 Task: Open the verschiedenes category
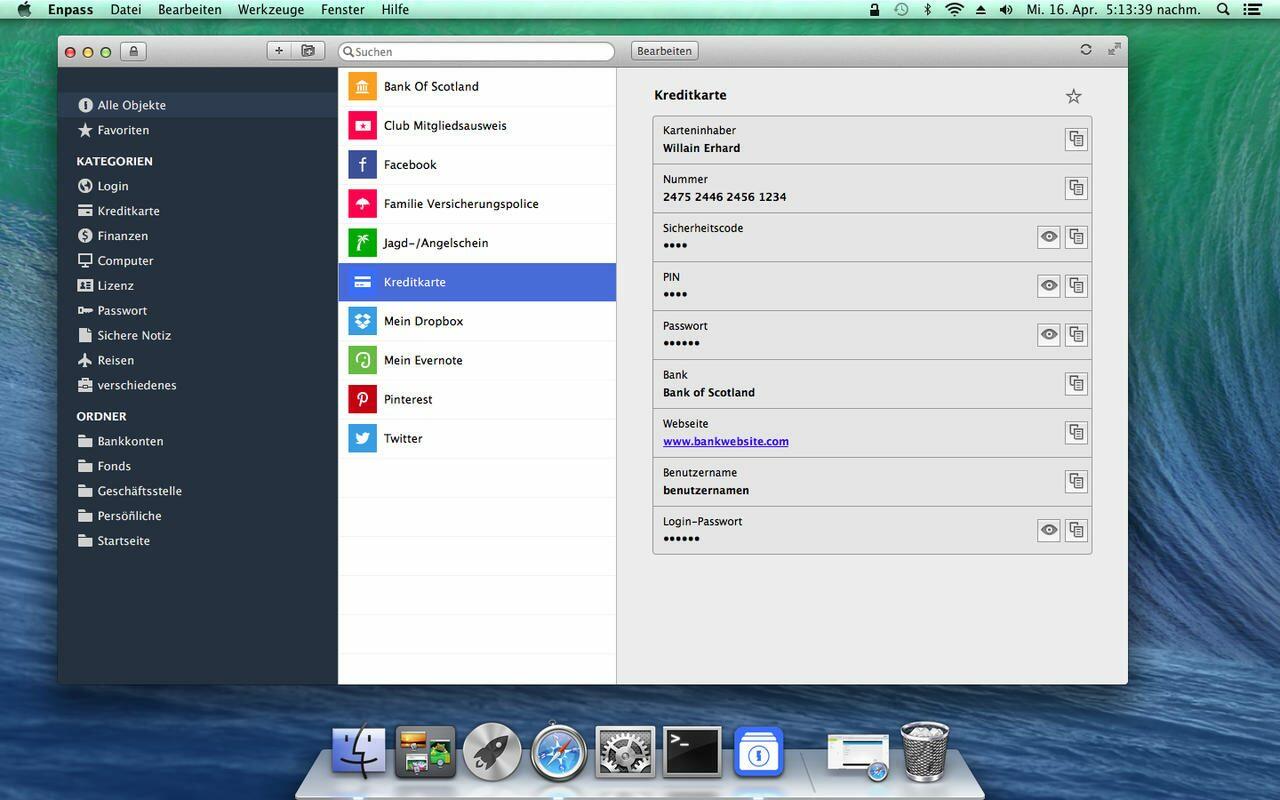(x=198, y=386)
